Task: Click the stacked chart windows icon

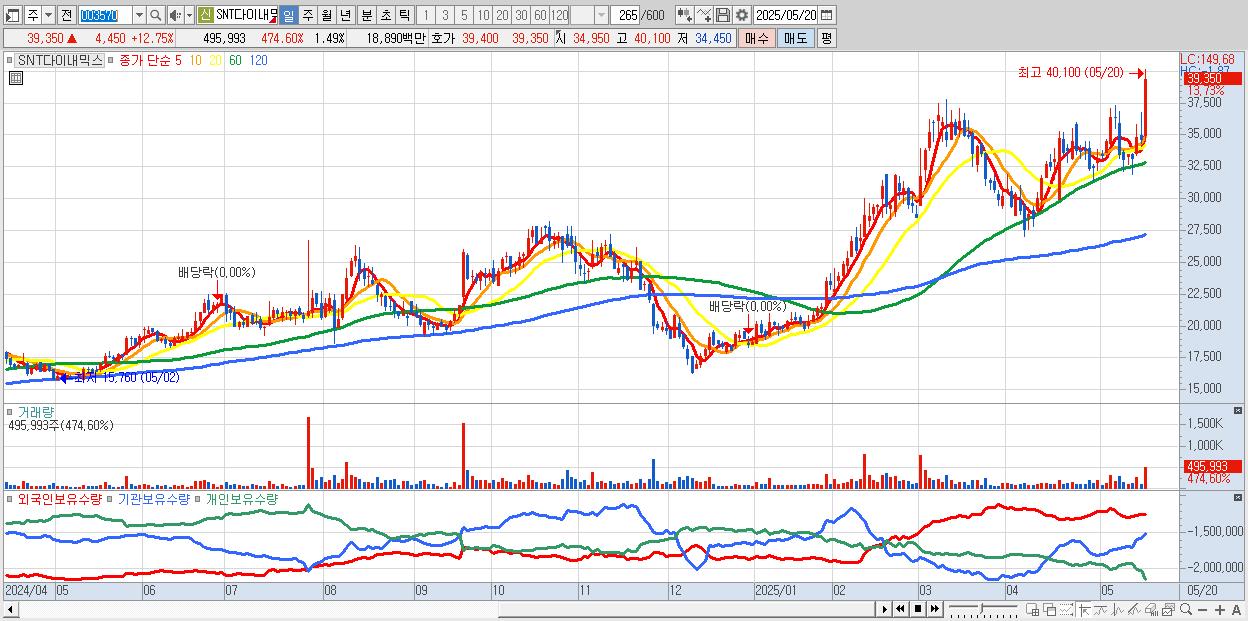Action: click(x=1168, y=609)
